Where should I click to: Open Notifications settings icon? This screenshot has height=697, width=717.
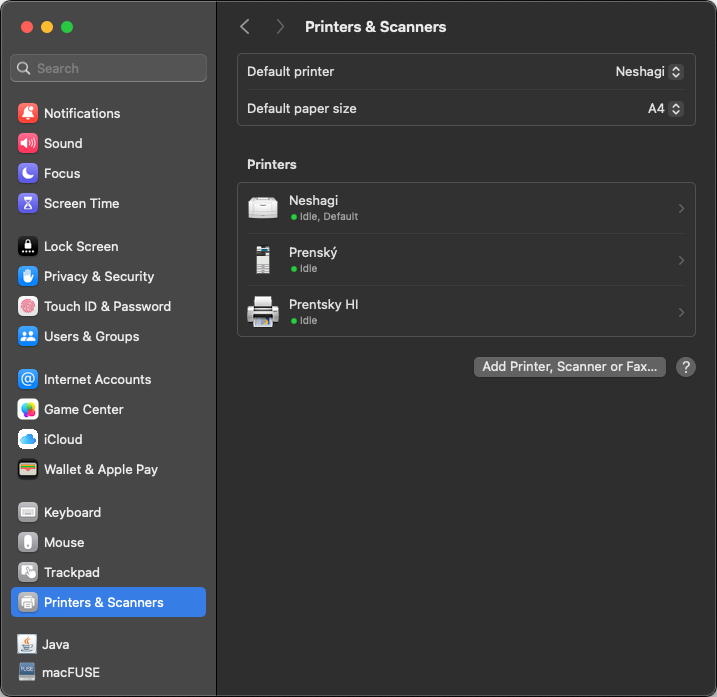28,113
